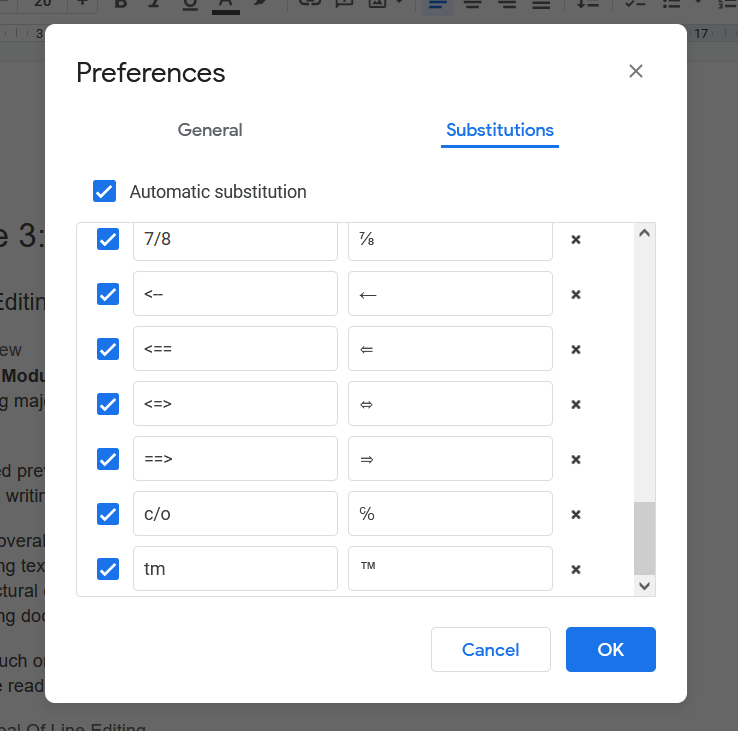Image resolution: width=738 pixels, height=731 pixels.
Task: Confirm preferences with OK button
Action: pos(610,650)
